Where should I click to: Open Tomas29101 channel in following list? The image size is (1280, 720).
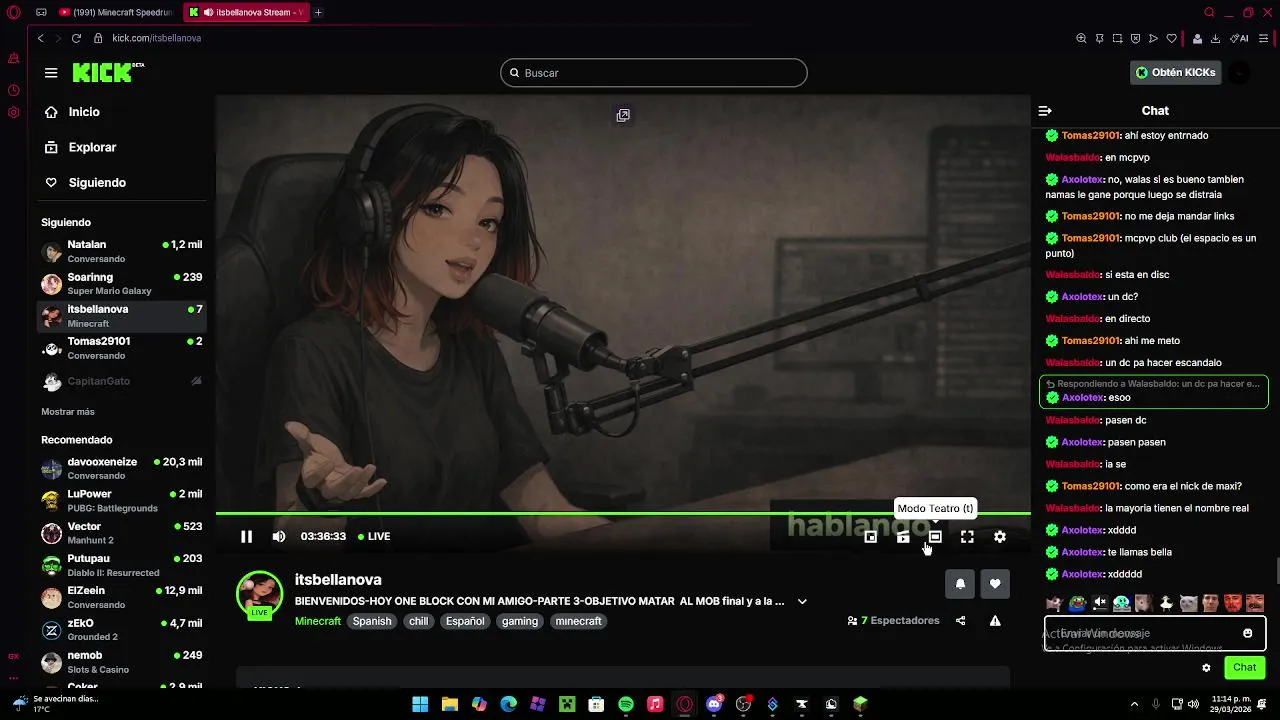[121, 348]
